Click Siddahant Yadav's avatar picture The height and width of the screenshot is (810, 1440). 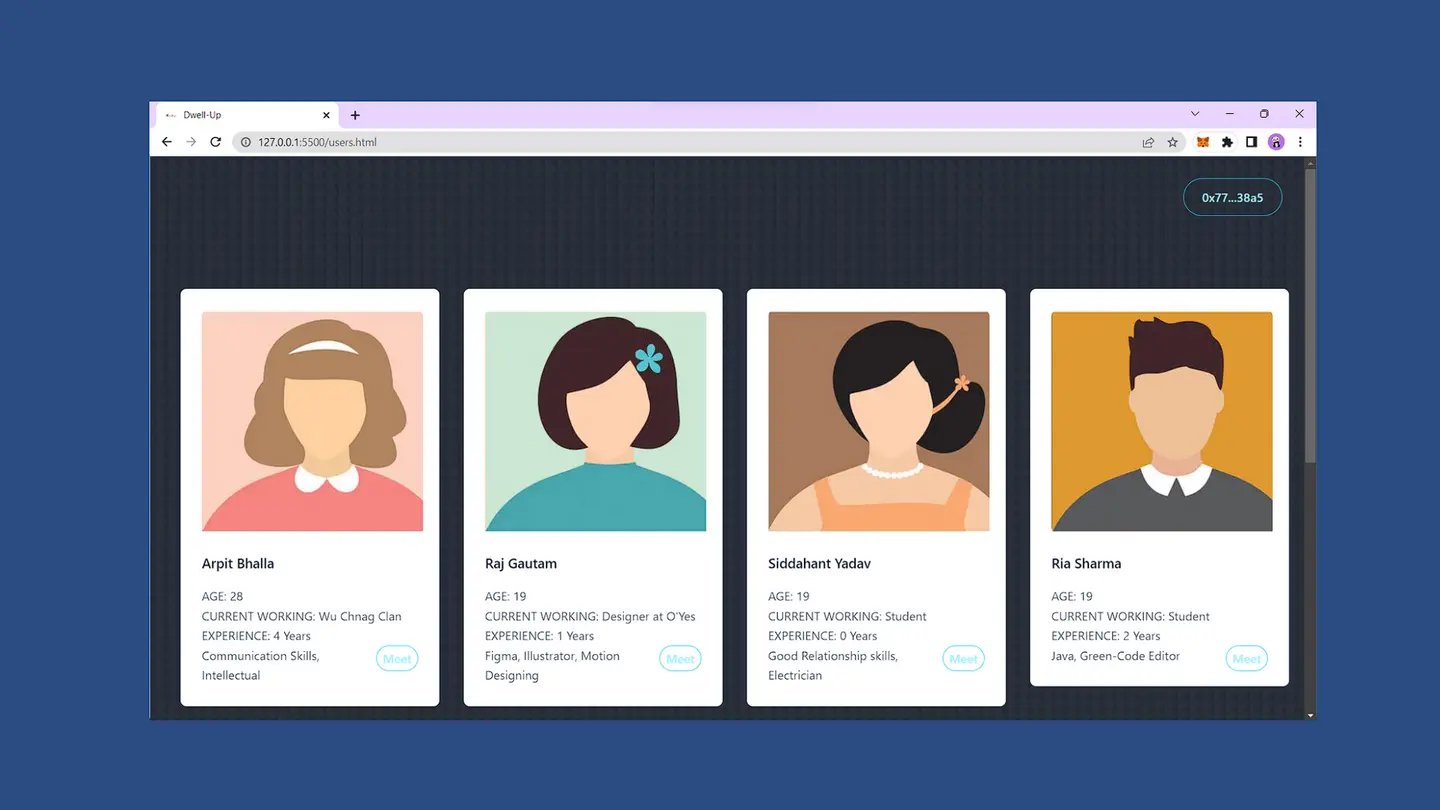click(x=878, y=421)
